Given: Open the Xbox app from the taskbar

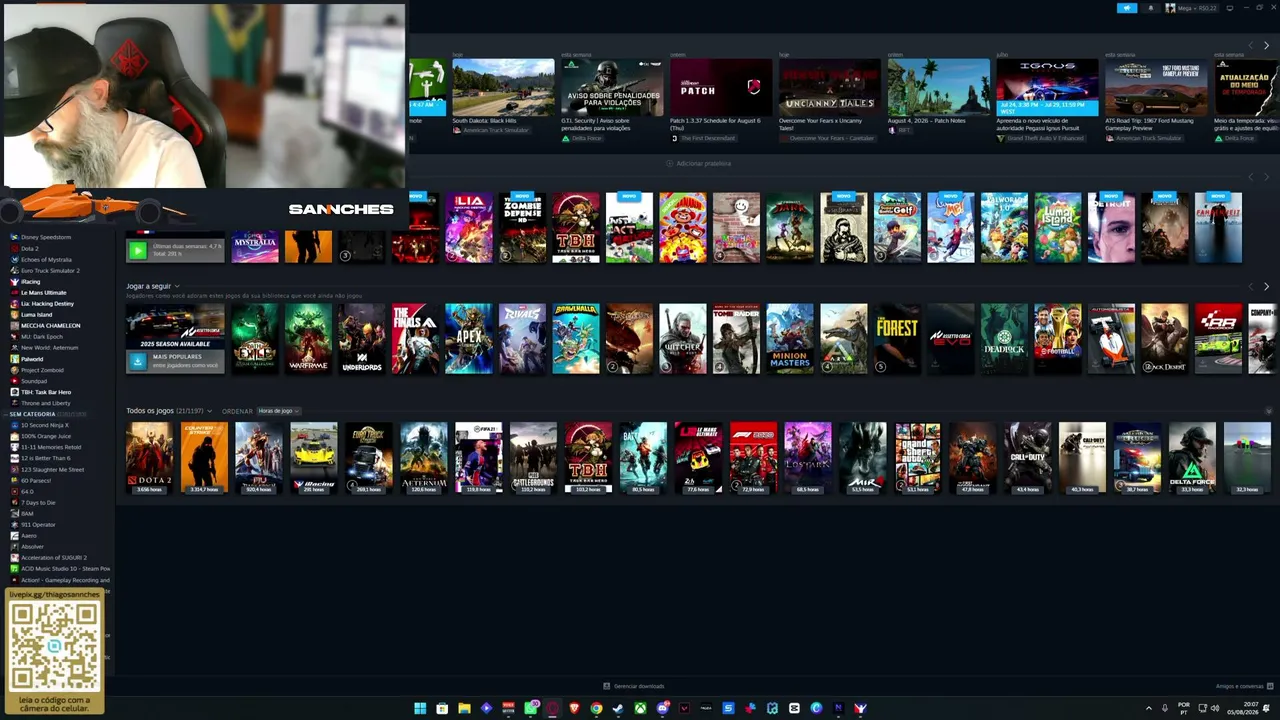Looking at the screenshot, I should pos(640,708).
